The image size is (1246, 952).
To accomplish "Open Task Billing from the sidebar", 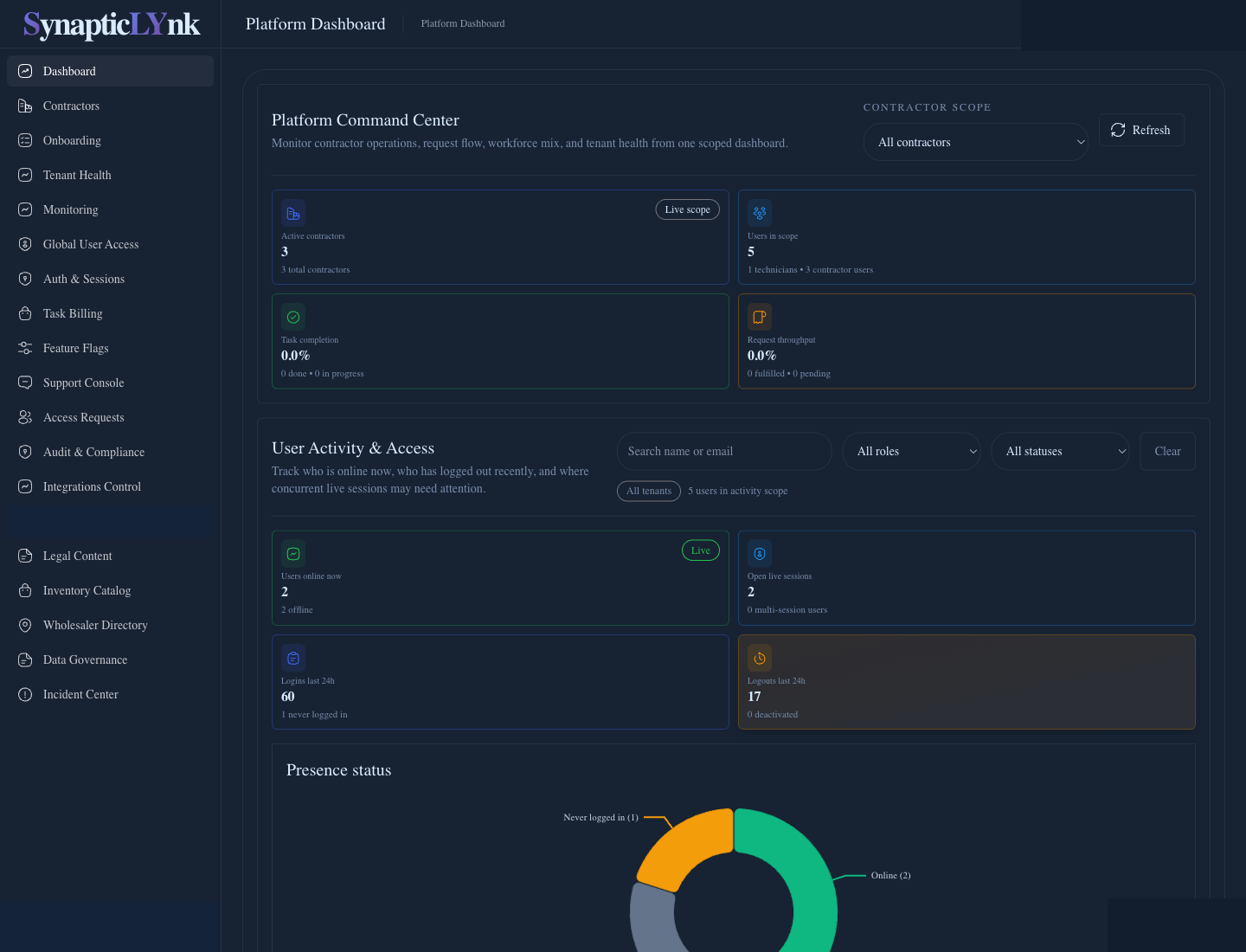I will pyautogui.click(x=110, y=313).
